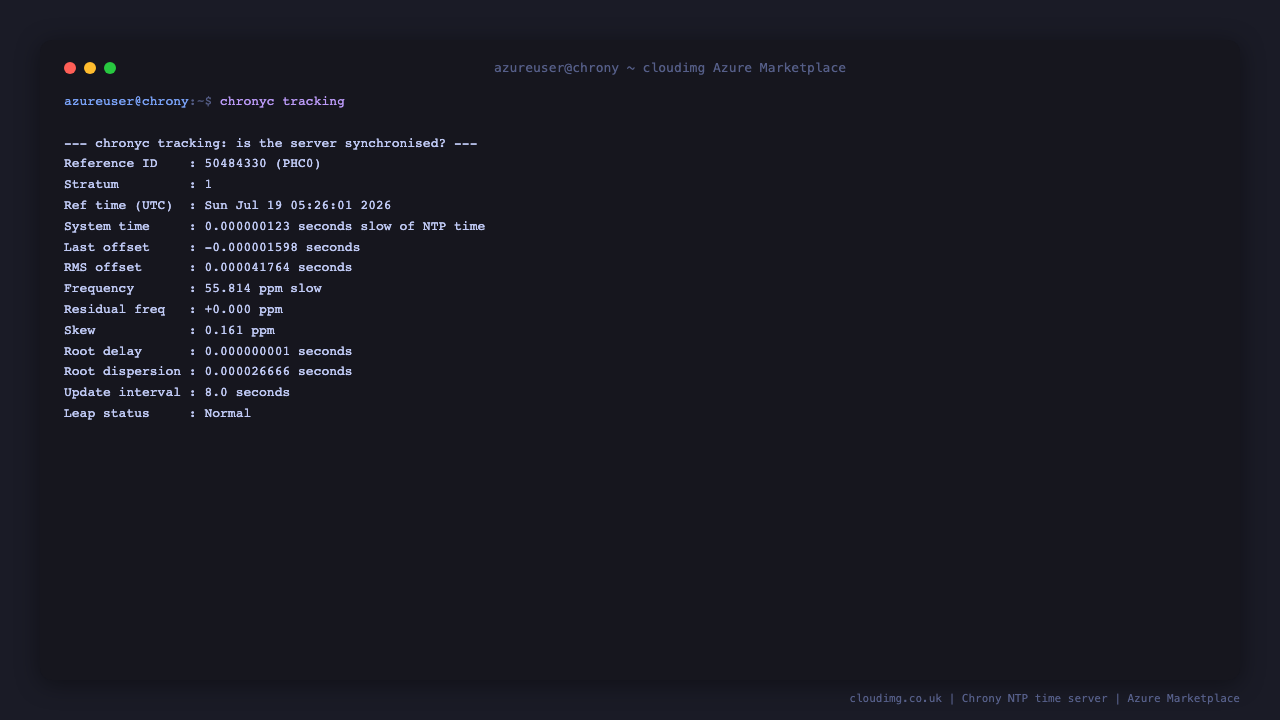Click the value '50484330 (PHC0)'

(263, 164)
